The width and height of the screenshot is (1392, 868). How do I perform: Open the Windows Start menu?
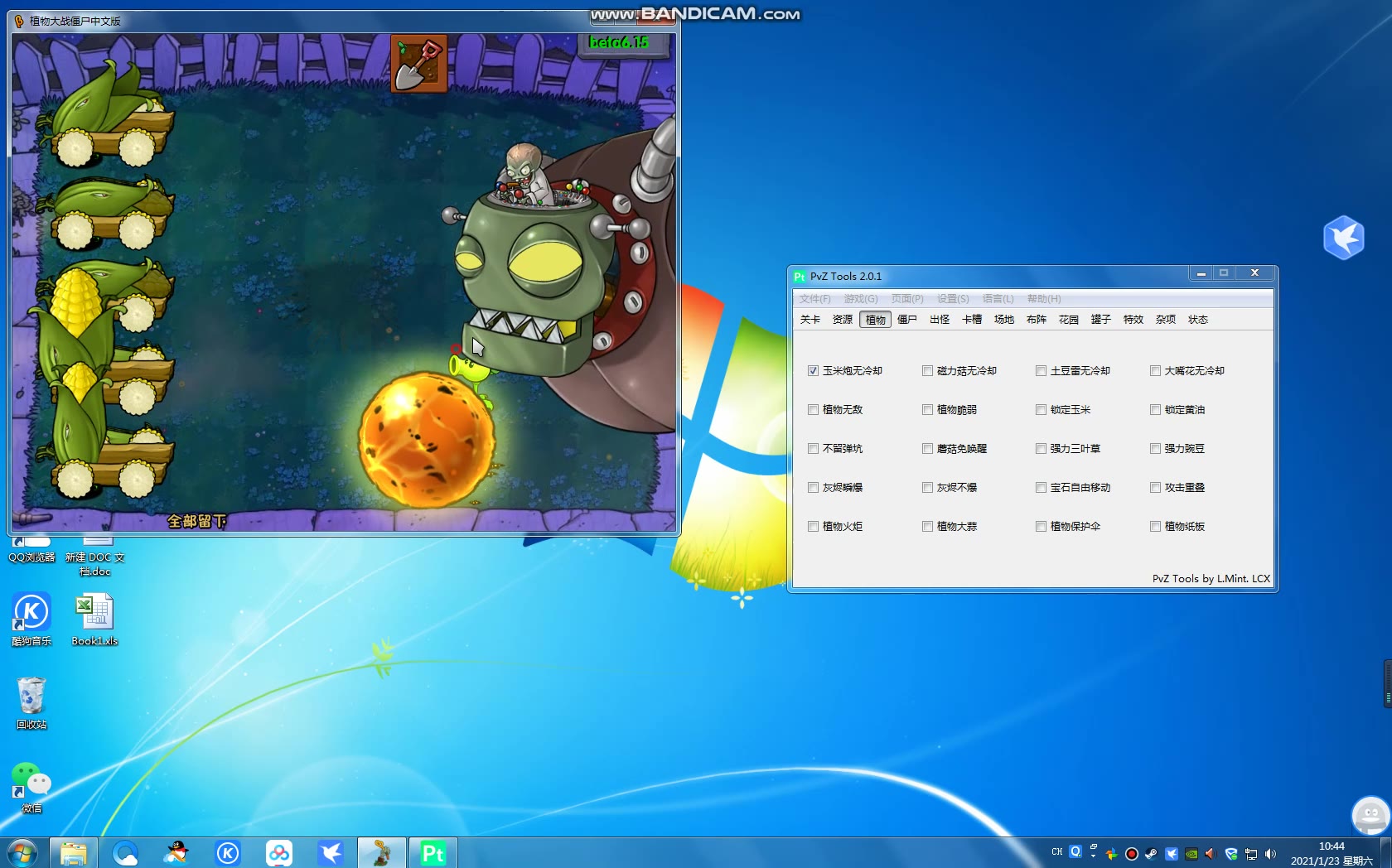pyautogui.click(x=22, y=852)
